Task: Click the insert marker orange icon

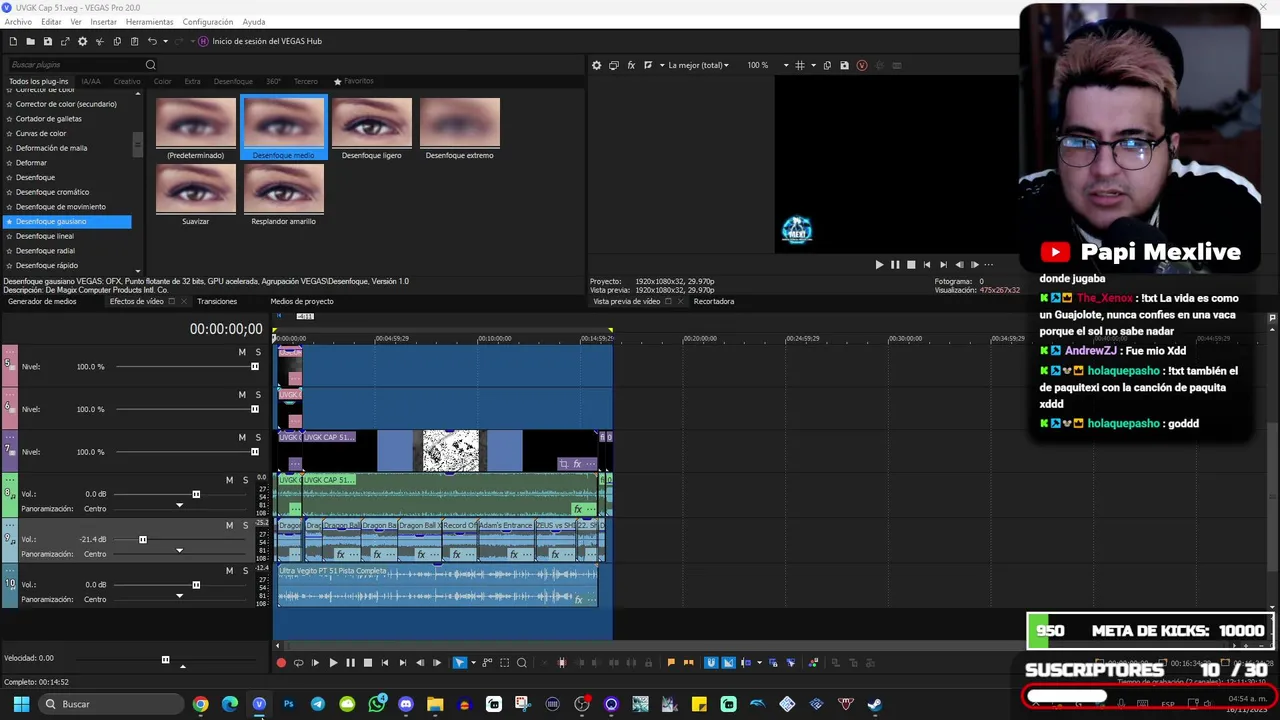Action: point(671,662)
